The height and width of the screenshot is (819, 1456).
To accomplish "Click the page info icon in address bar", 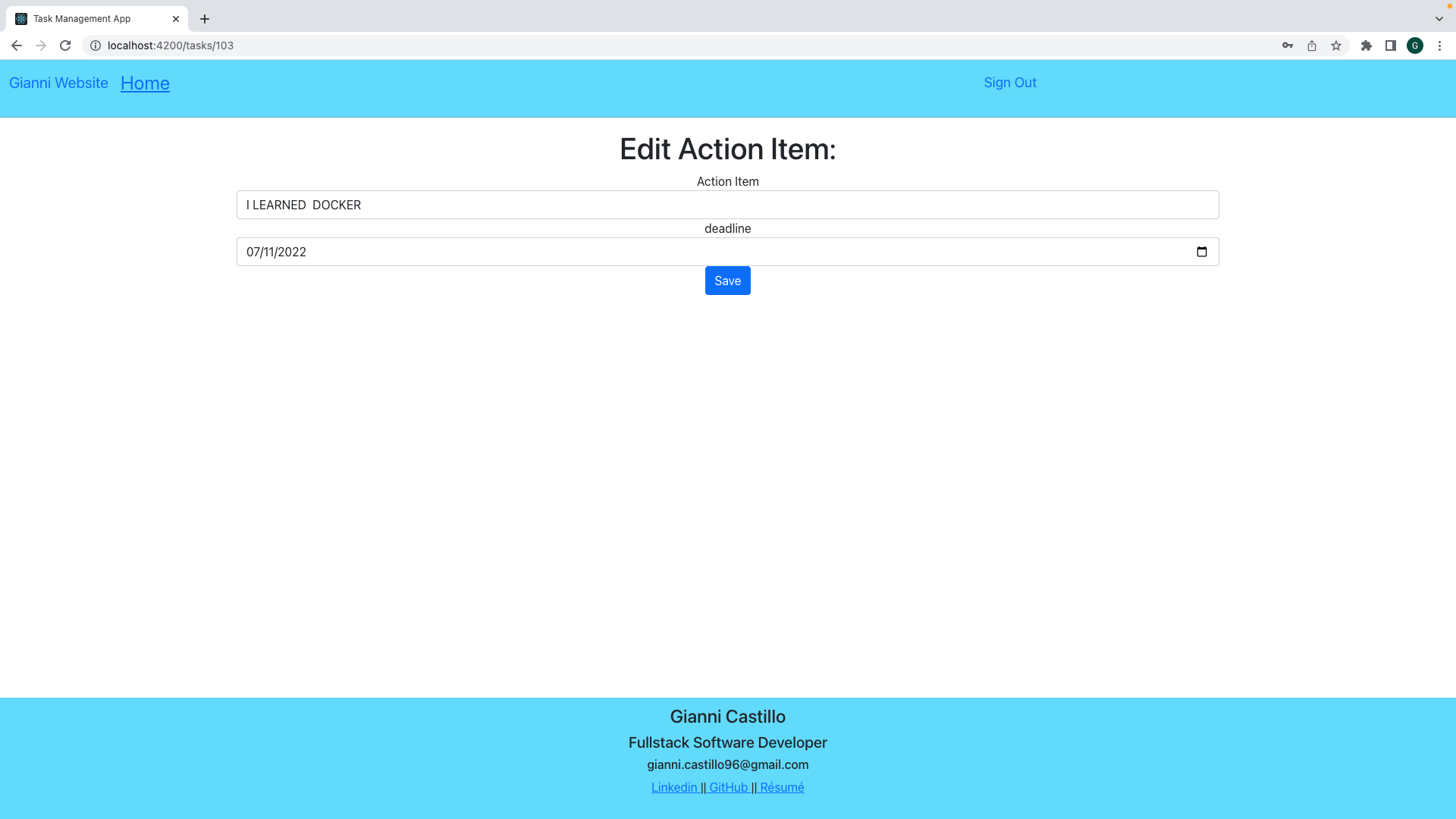I will (95, 45).
